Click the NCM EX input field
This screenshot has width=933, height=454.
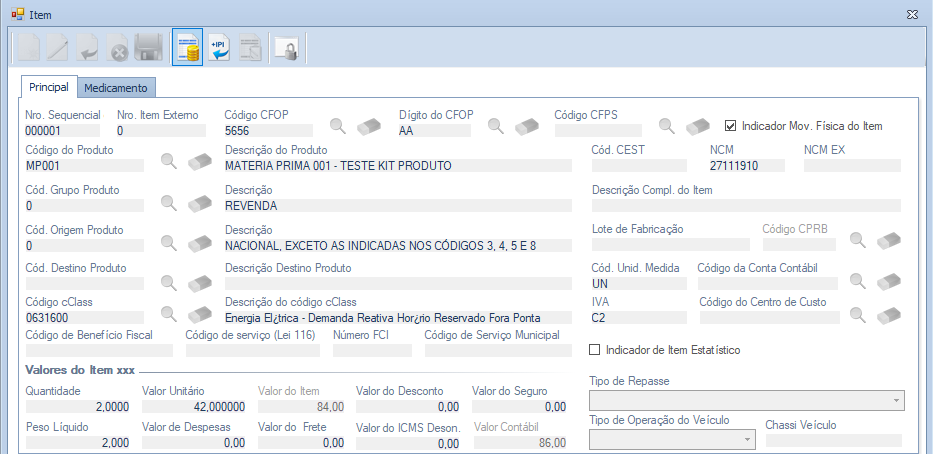point(852,166)
